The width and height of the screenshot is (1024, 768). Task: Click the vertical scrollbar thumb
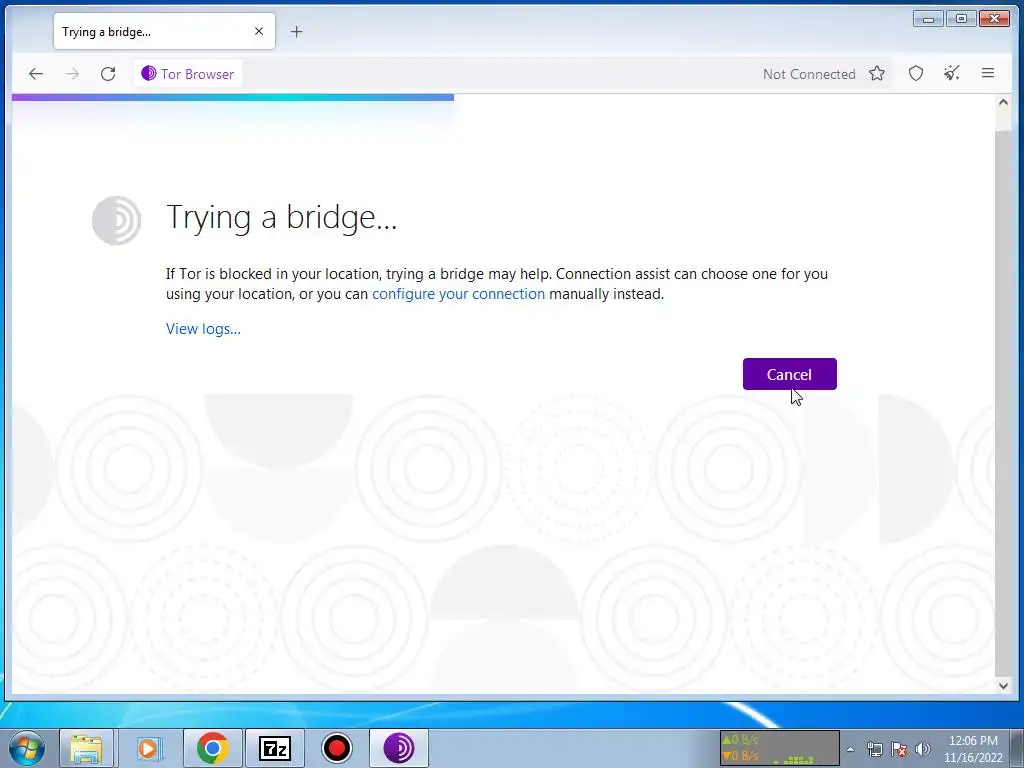point(1003,404)
